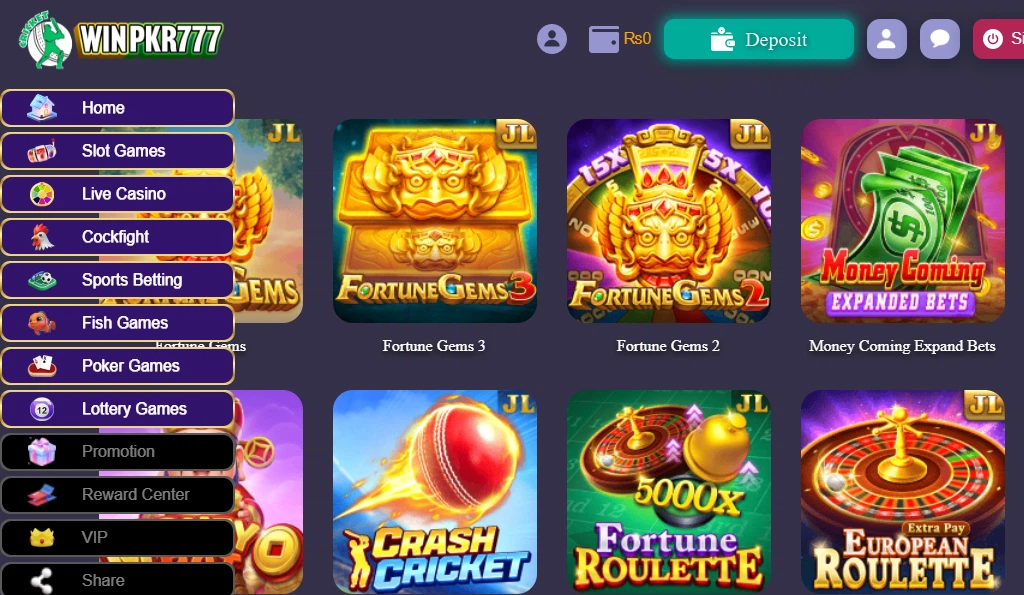
Task: Click the round profile avatar icon in the header
Action: 552,39
